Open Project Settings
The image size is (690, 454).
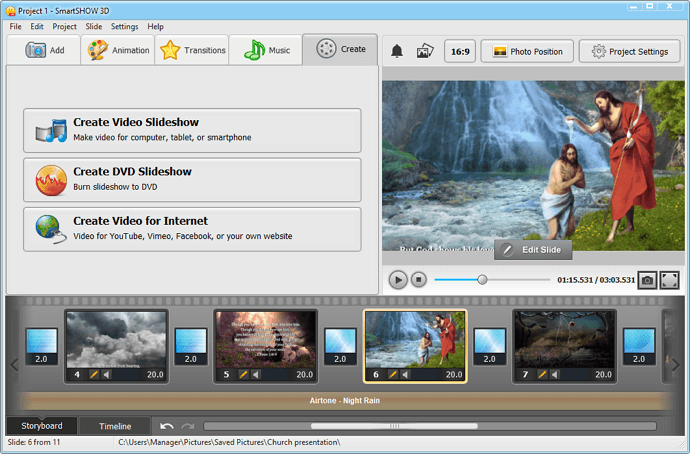click(x=629, y=51)
